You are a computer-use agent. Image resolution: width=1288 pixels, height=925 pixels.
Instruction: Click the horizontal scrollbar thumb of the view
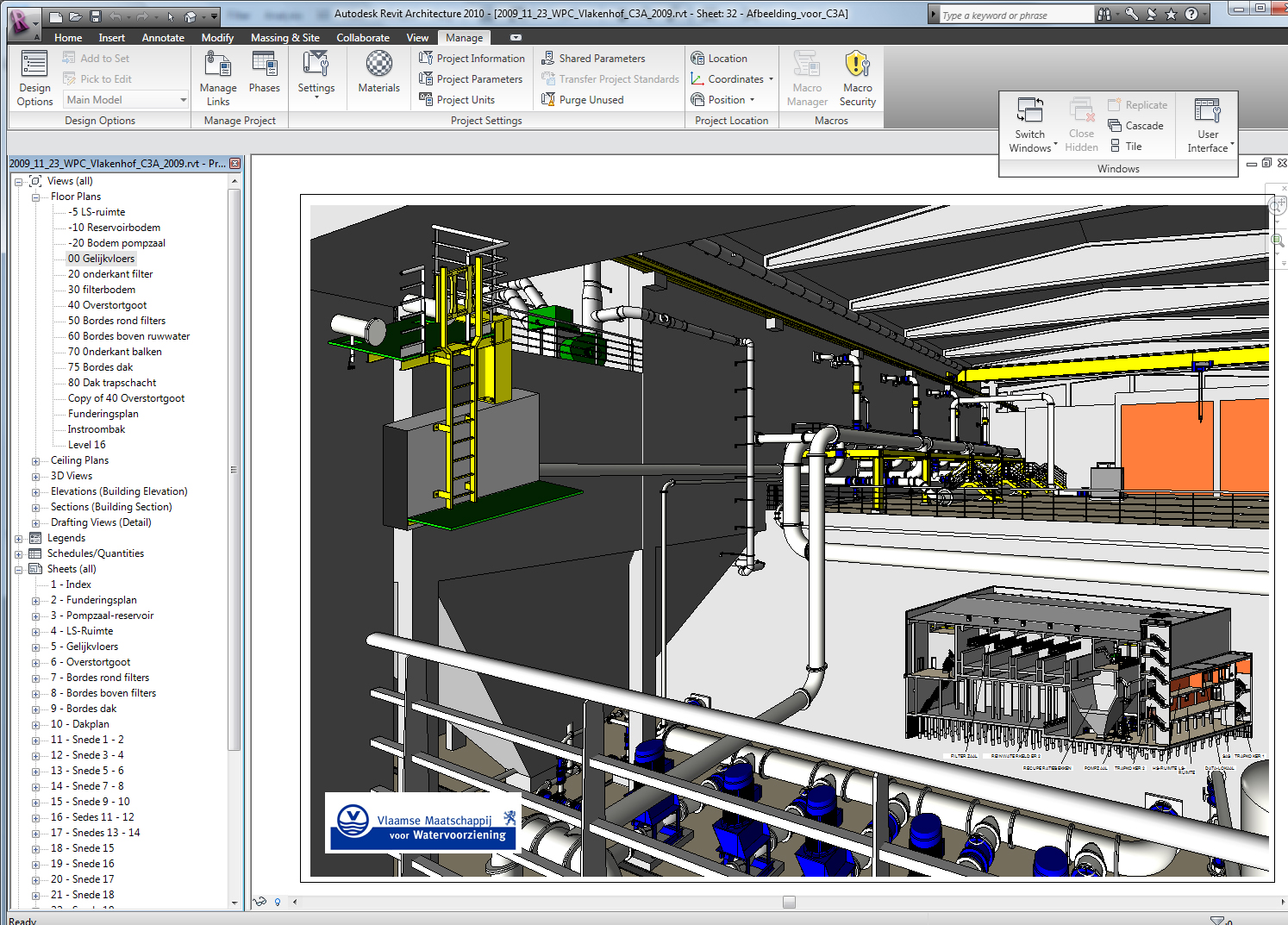(789, 903)
